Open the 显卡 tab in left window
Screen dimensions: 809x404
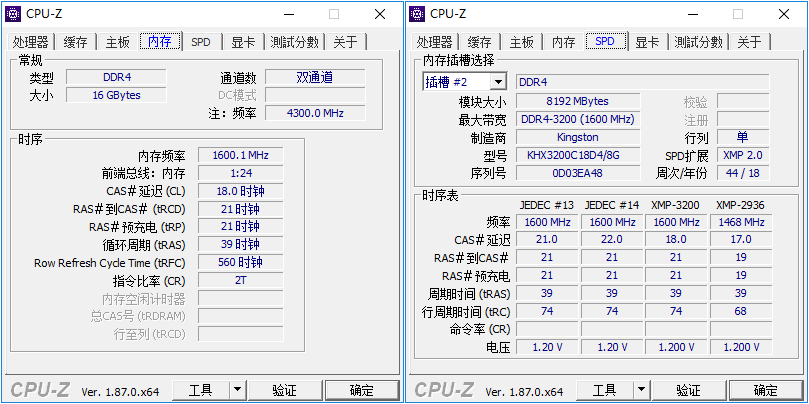click(242, 42)
